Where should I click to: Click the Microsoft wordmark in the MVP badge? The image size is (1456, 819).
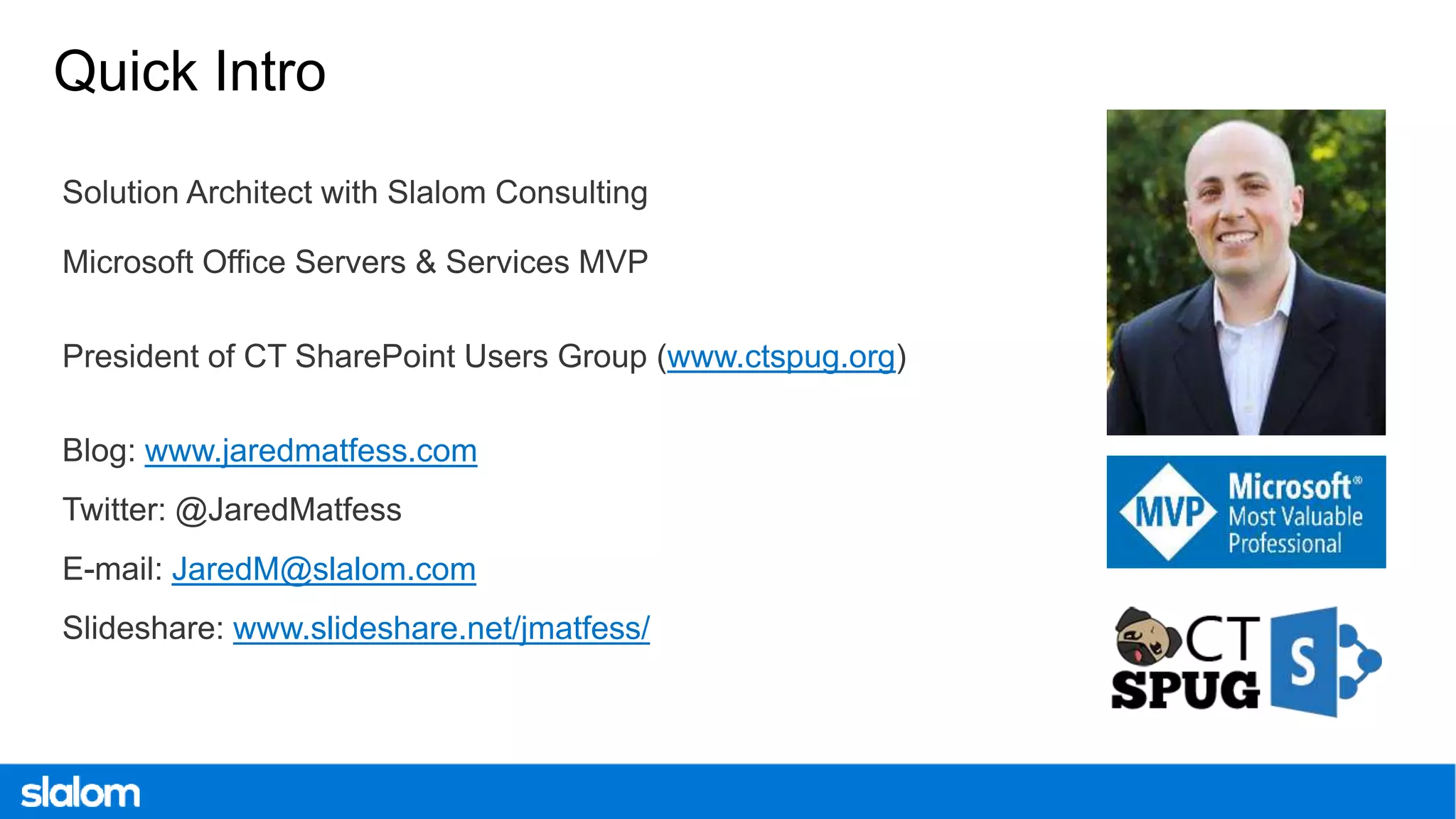coord(1290,487)
